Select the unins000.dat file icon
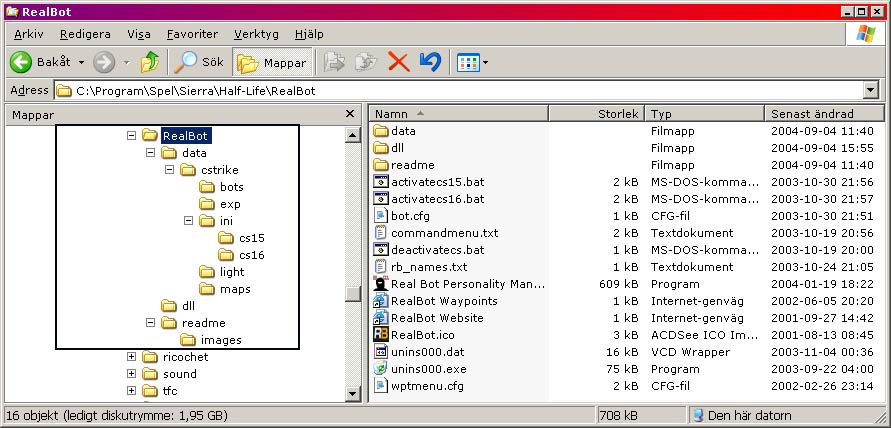 [x=381, y=352]
